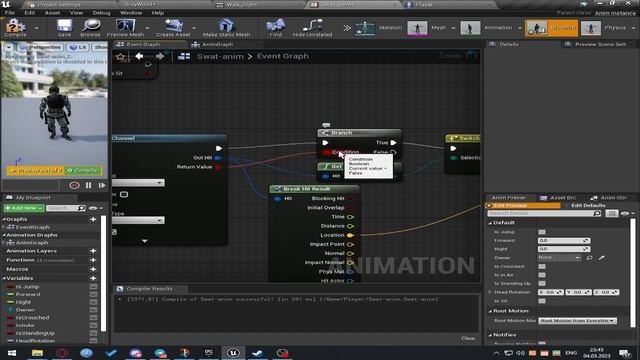Toggle the Is Sit checkbox
Image resolution: width=640 pixels, height=360 pixels.
(x=542, y=301)
